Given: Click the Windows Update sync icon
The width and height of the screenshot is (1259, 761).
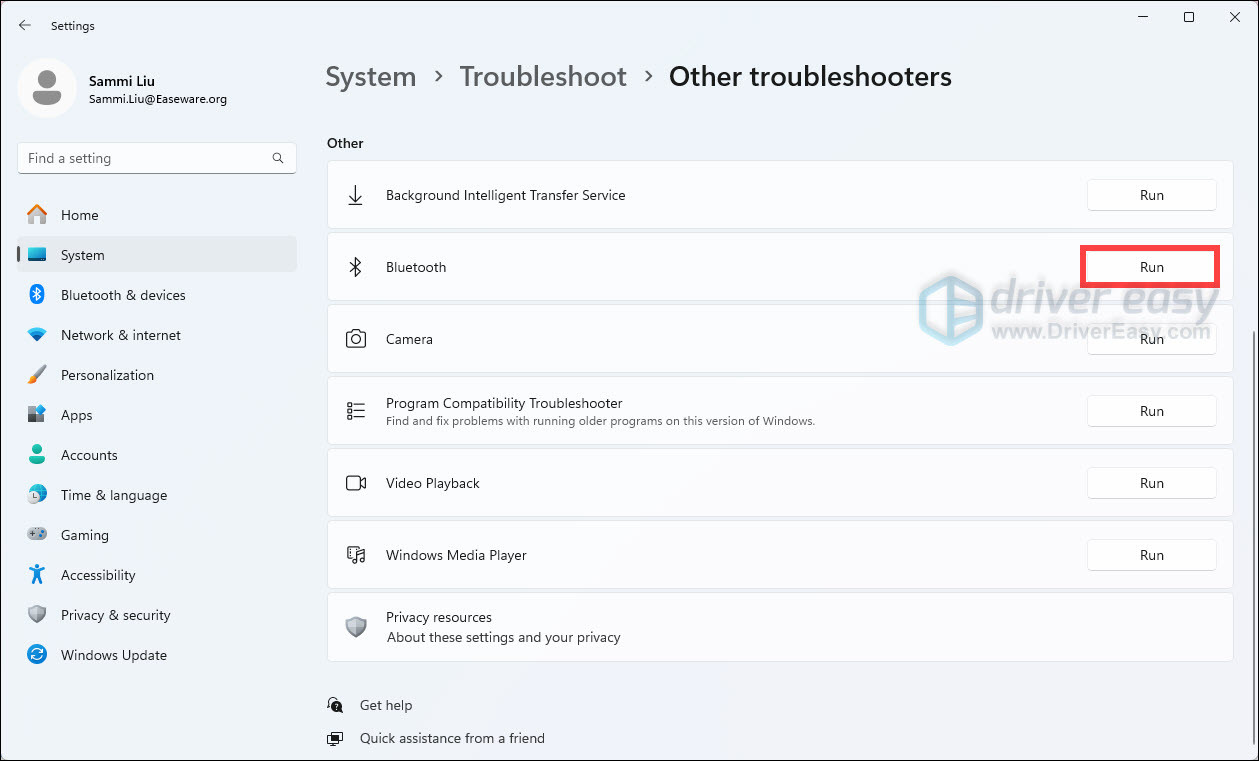Looking at the screenshot, I should 37,655.
